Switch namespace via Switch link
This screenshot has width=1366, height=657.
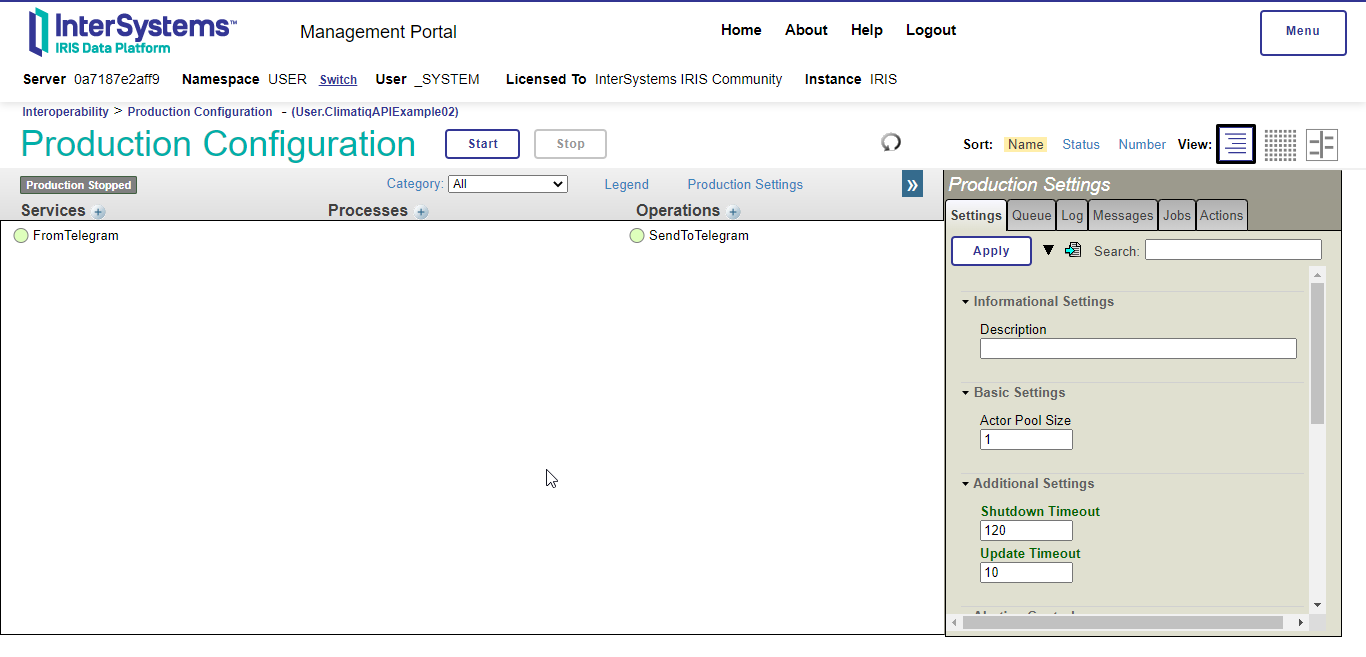[338, 80]
